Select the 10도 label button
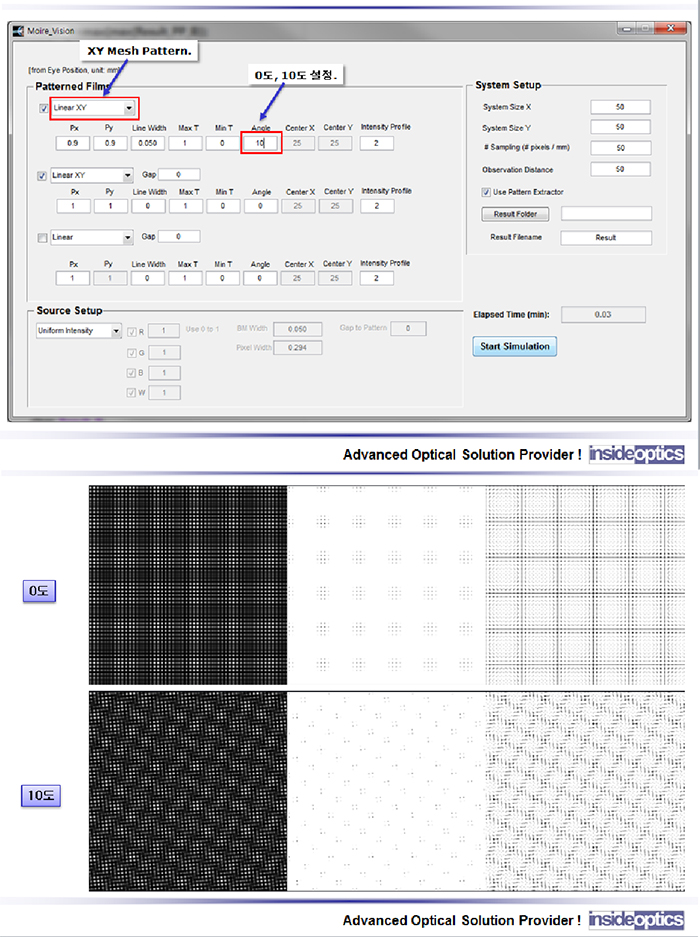The height and width of the screenshot is (937, 700). 41,796
